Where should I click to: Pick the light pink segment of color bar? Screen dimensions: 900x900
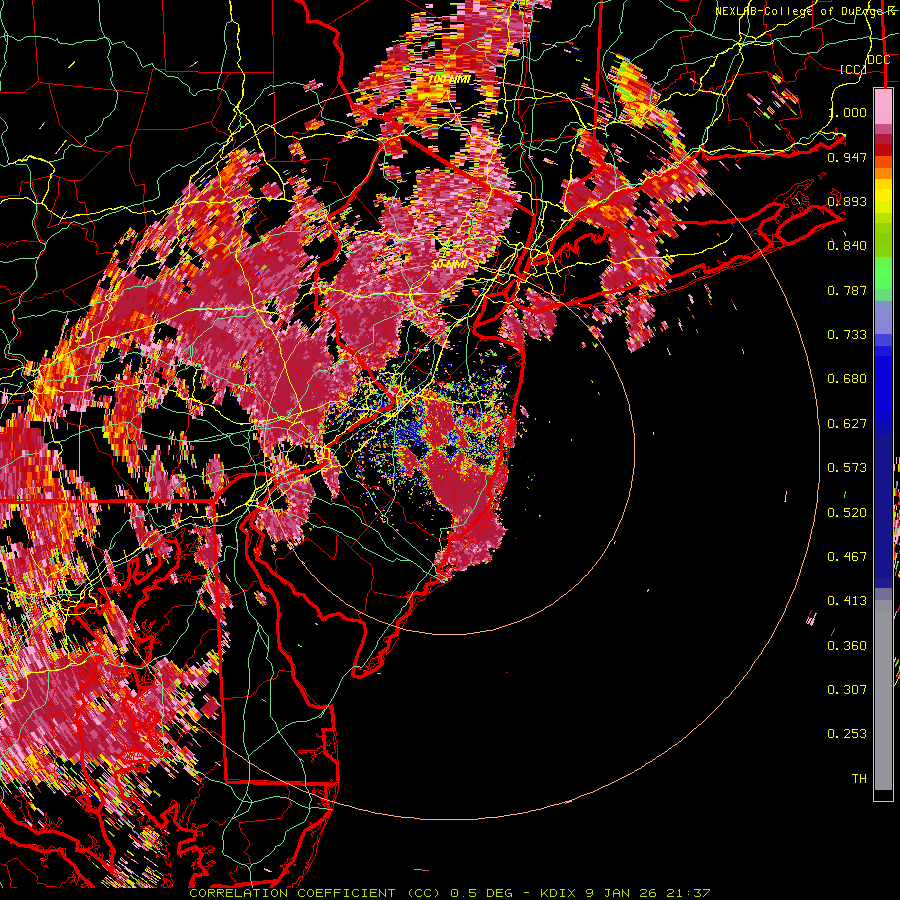[x=883, y=107]
